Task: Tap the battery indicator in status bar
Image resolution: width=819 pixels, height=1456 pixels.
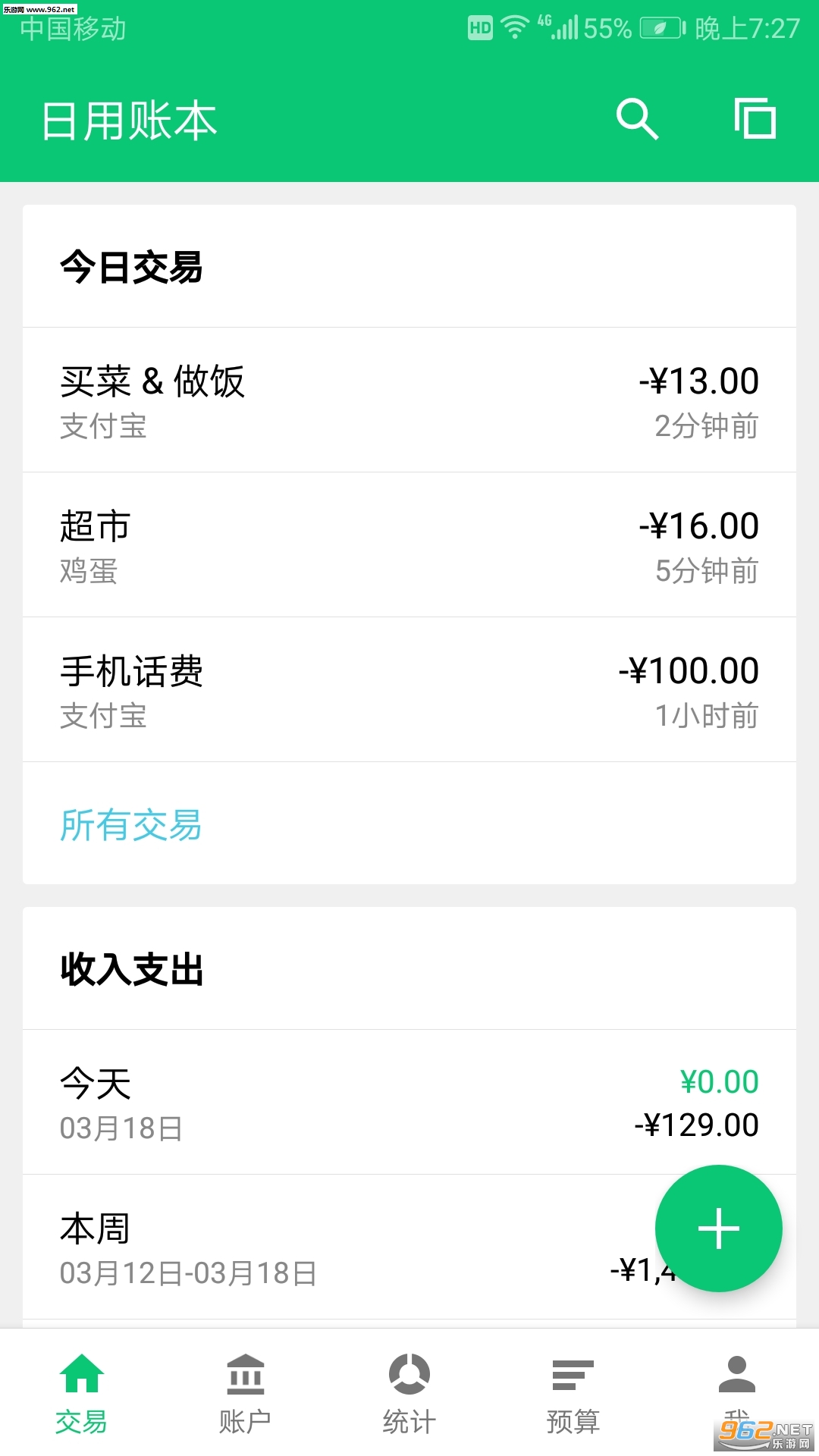Action: click(662, 29)
